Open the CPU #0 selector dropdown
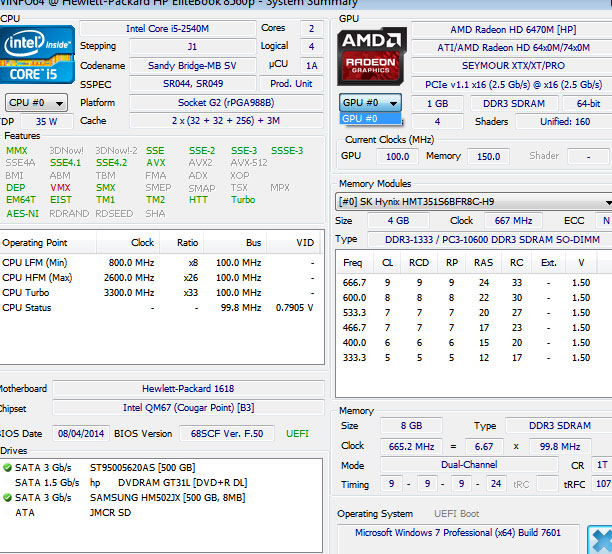This screenshot has height=554, width=612. coord(36,103)
